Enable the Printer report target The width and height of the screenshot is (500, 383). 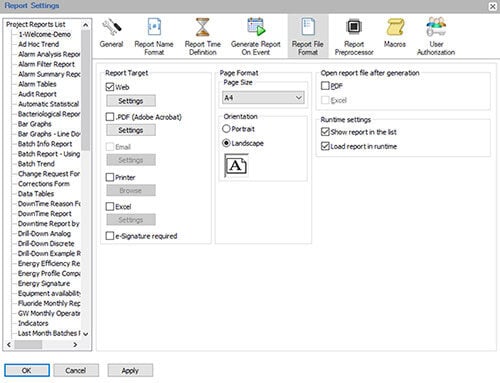(110, 177)
